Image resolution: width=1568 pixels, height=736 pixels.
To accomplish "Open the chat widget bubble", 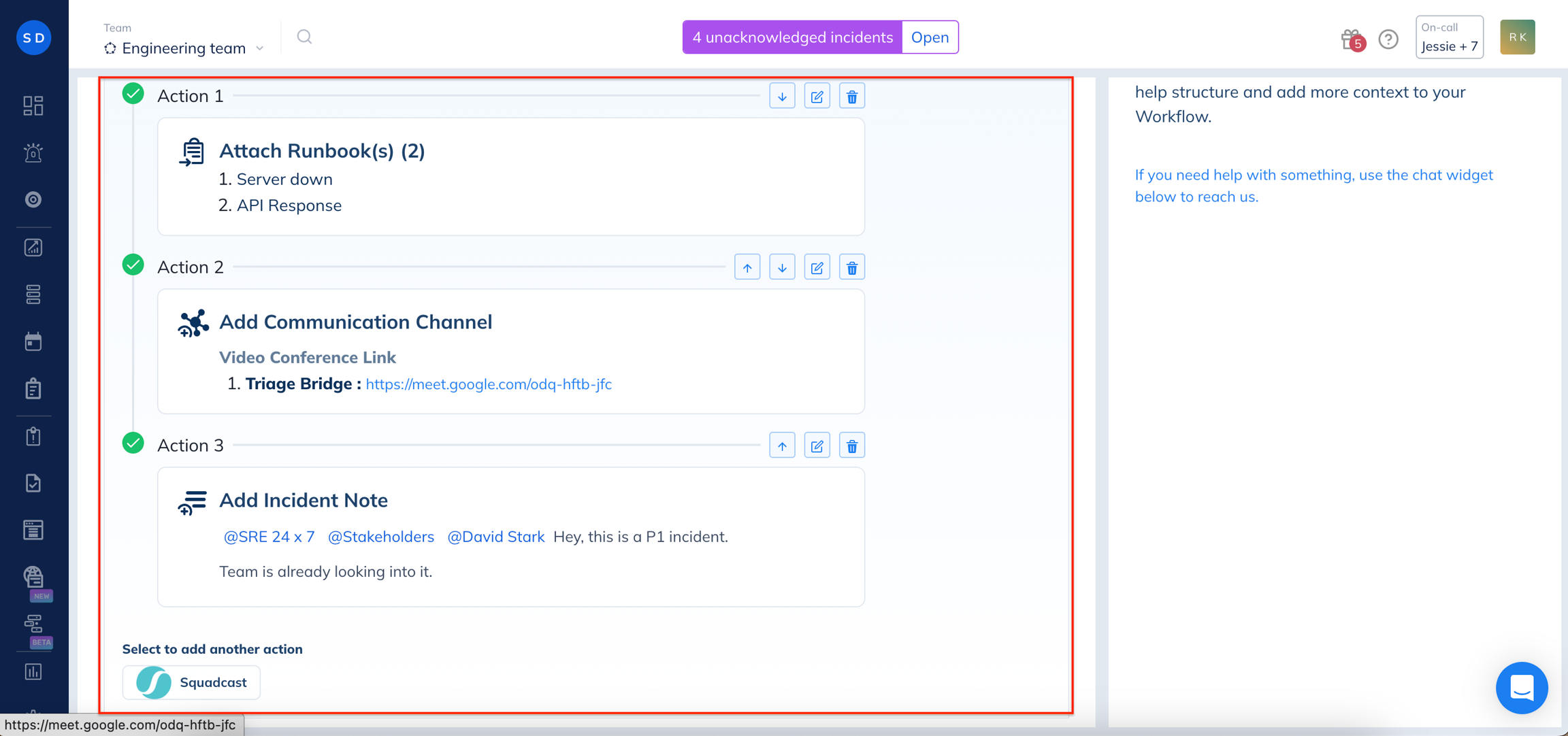I will [1522, 688].
